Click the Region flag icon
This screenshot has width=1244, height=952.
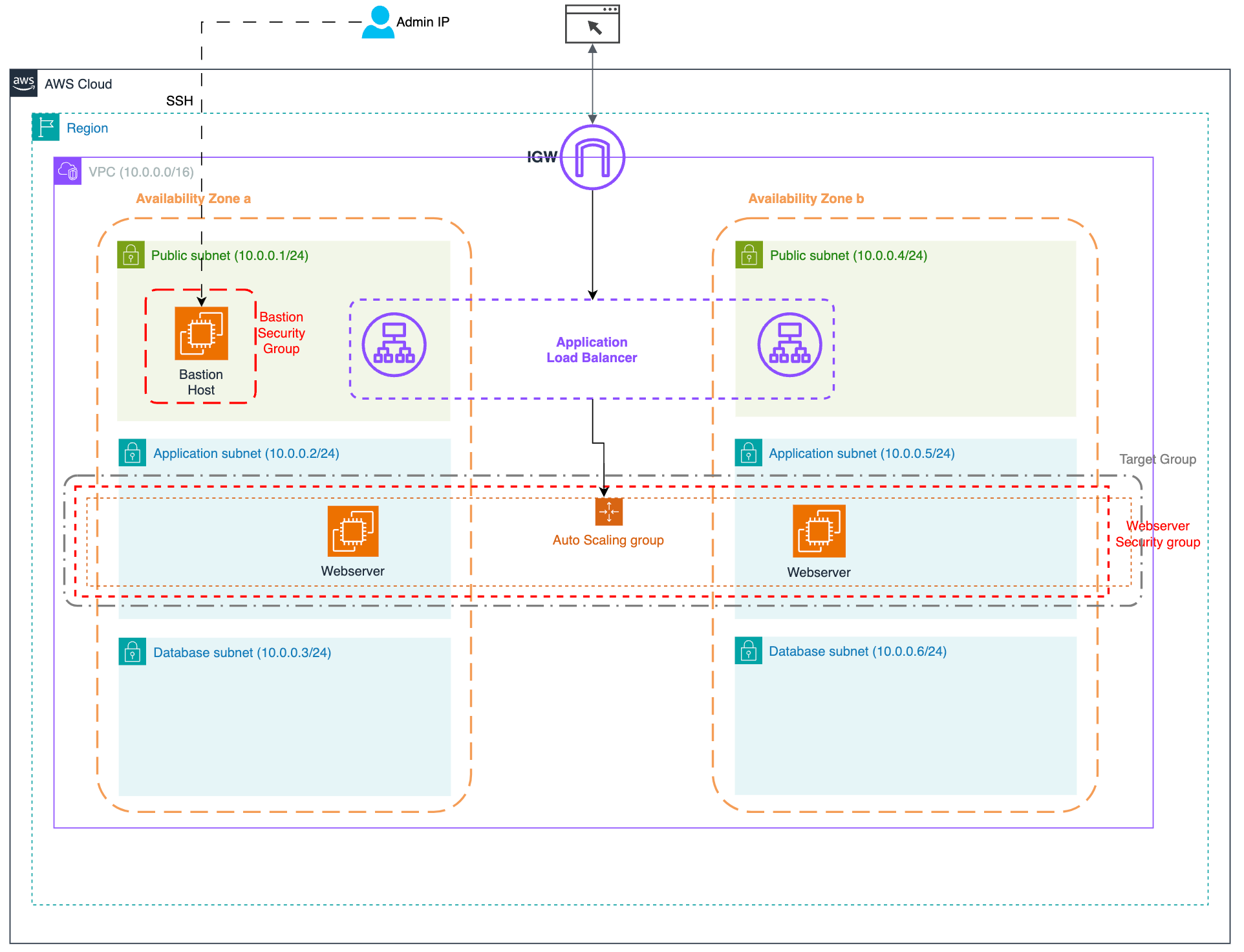coord(46,127)
